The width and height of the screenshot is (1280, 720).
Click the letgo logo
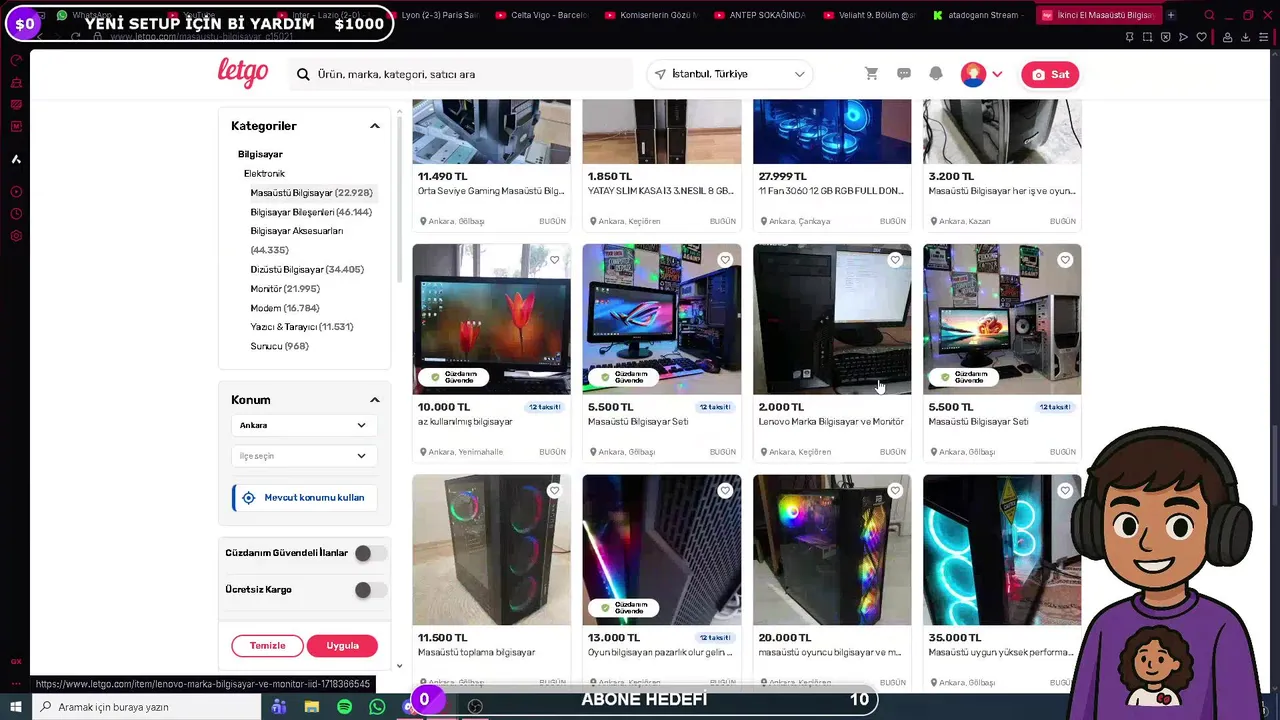243,73
